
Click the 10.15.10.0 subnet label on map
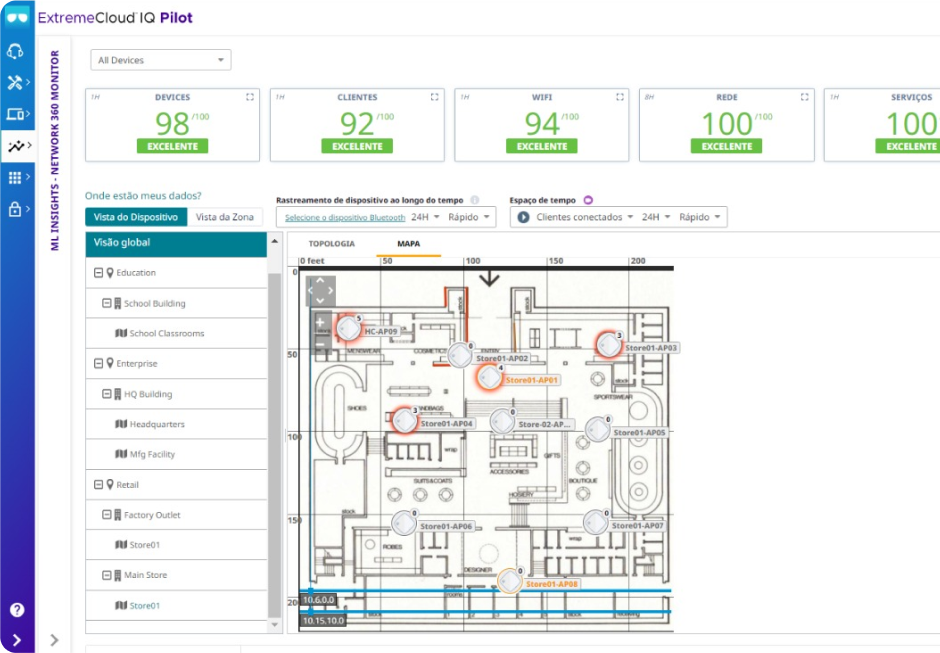pos(324,621)
